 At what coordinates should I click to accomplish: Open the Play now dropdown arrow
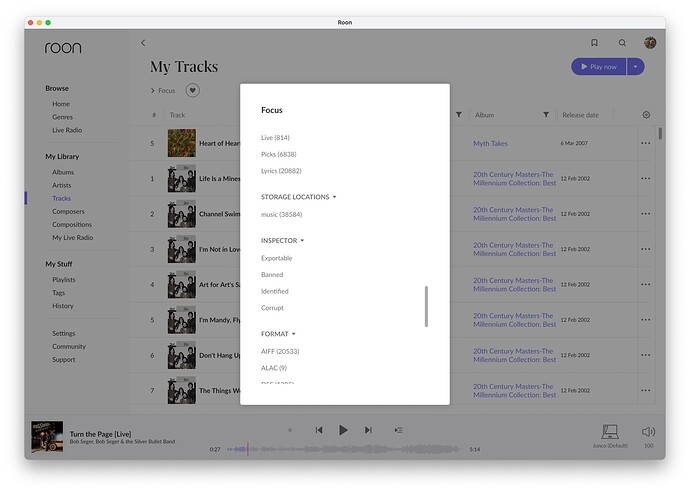tap(635, 66)
